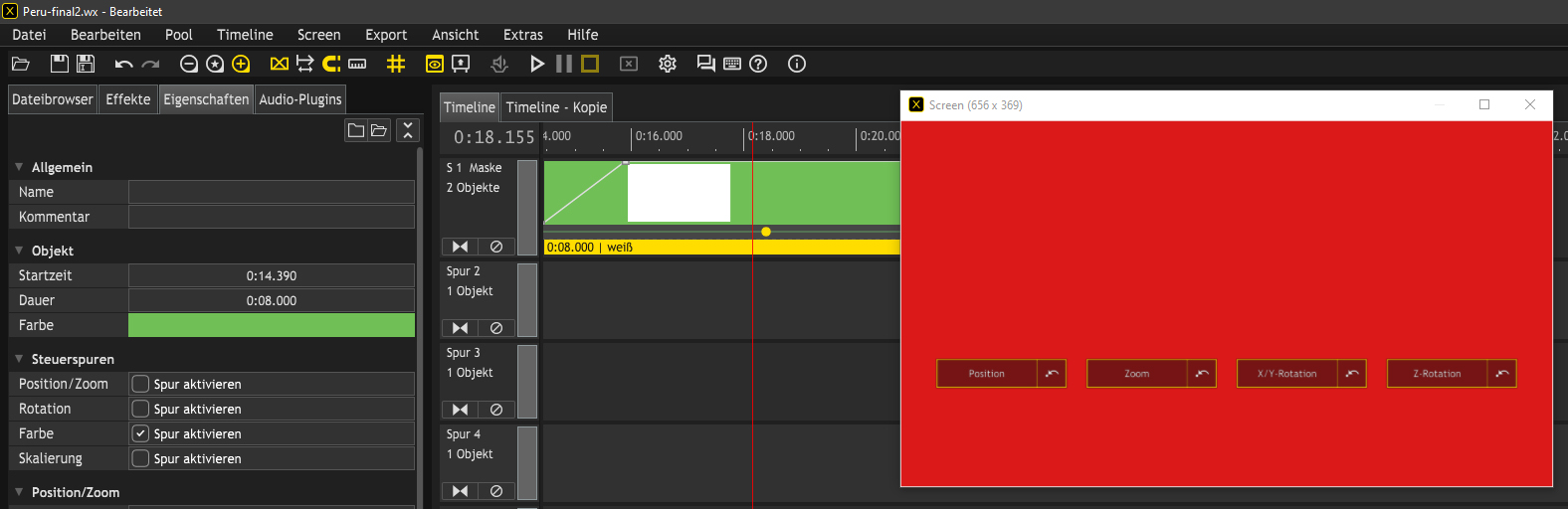Toggle the crossfade button on Spur 3
1568x509 pixels.
(460, 410)
